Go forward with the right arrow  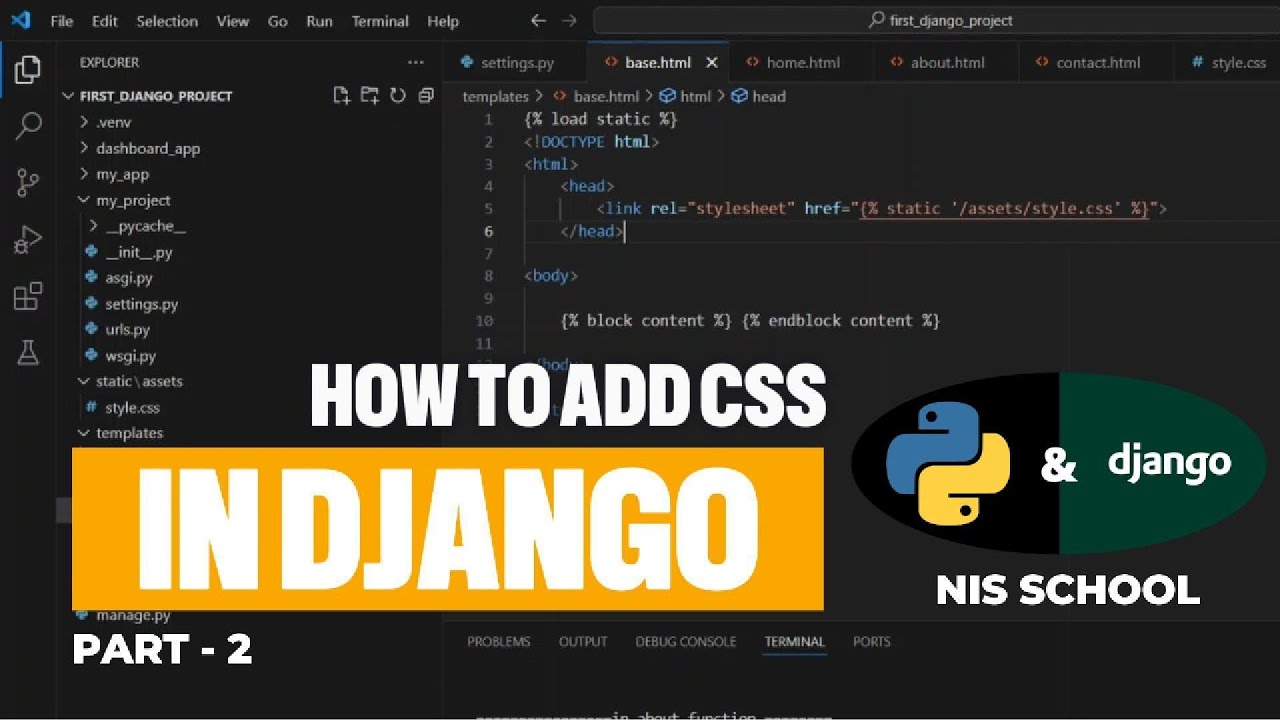tap(569, 20)
